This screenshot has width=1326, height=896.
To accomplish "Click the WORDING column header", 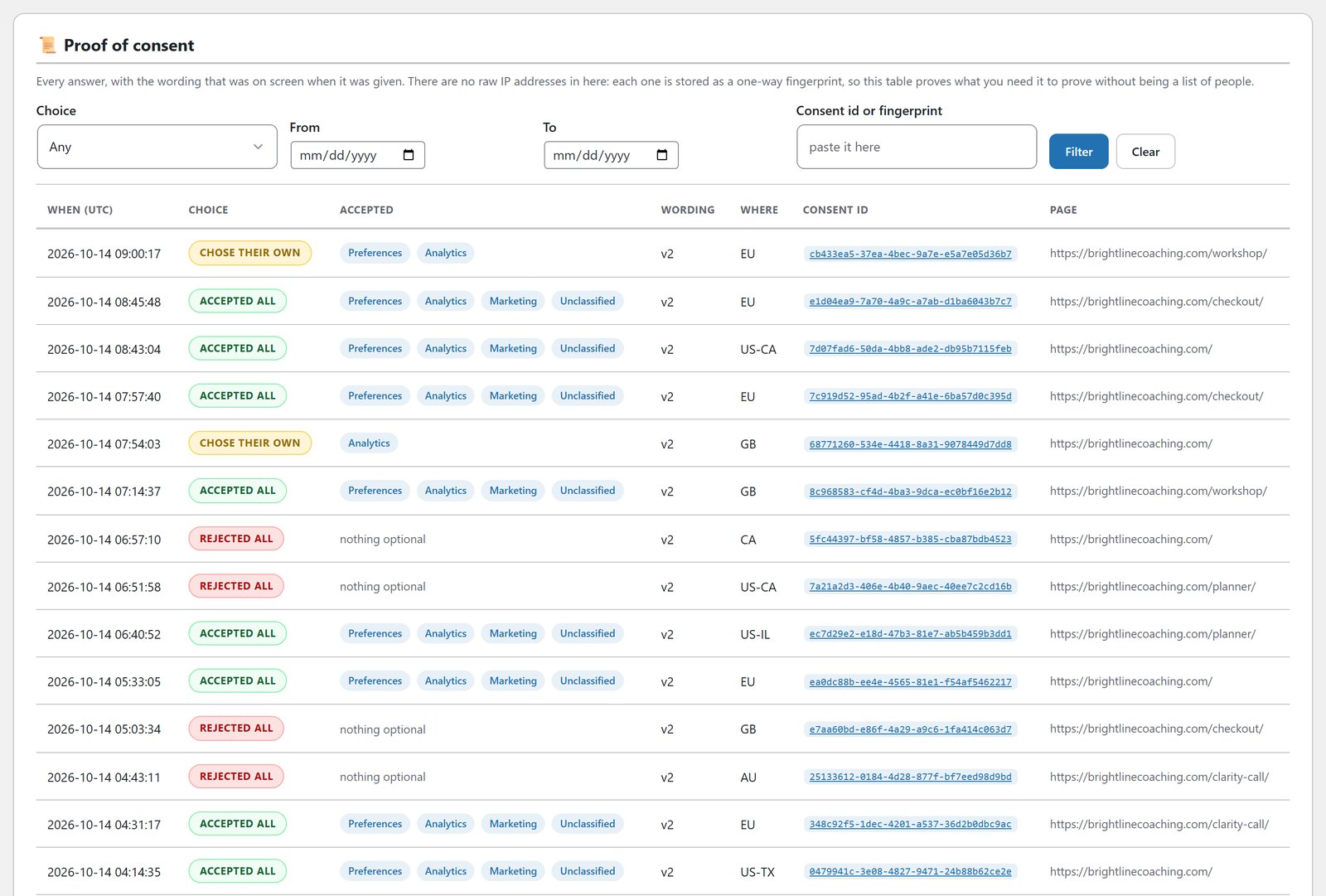I will pyautogui.click(x=687, y=210).
